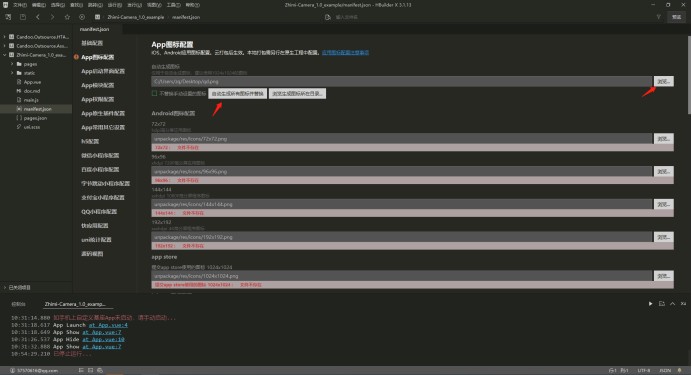Go back with the left arrow
Viewport: 692px width, 375px height.
[x=38, y=17]
